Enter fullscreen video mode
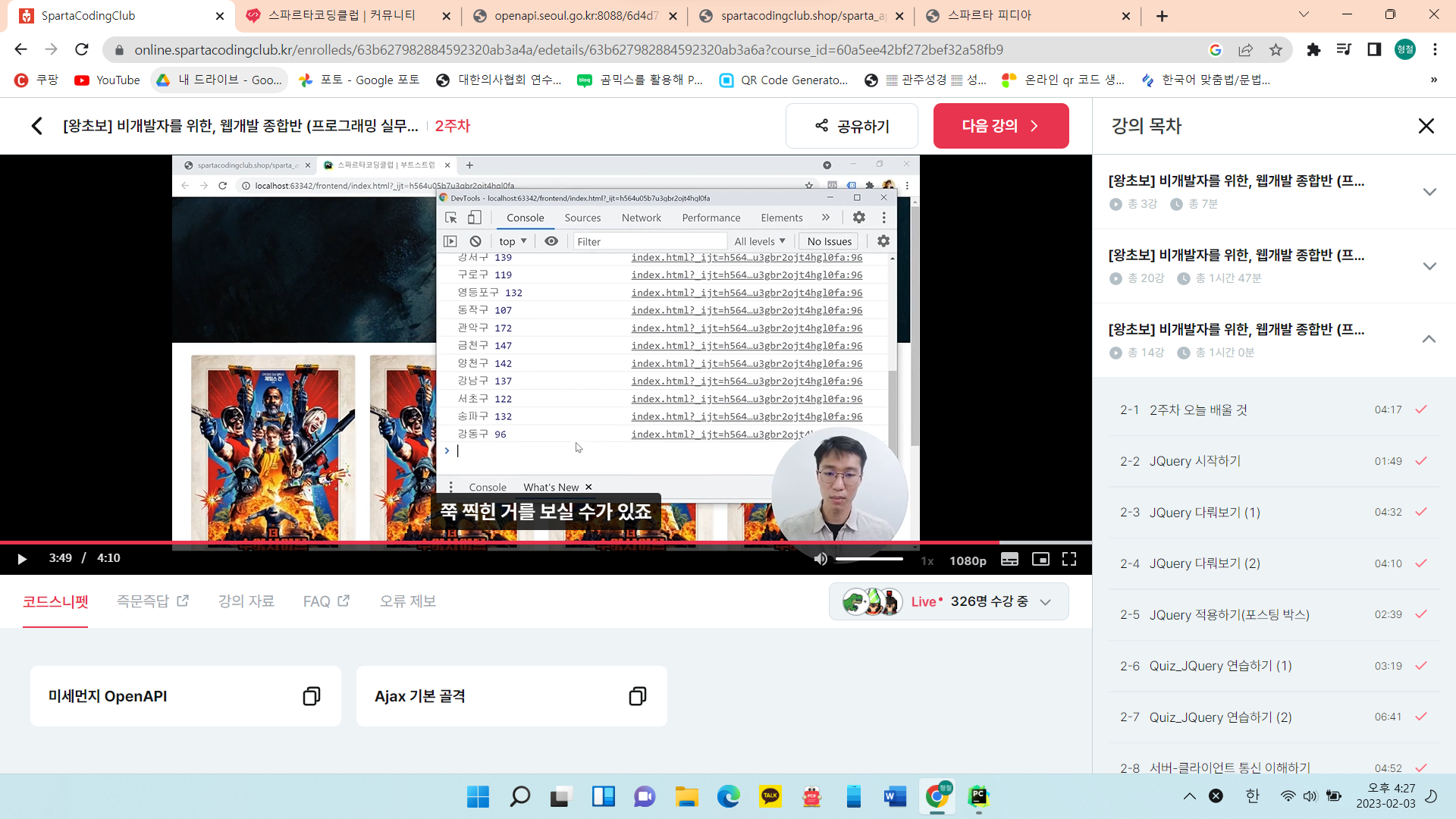Image resolution: width=1456 pixels, height=819 pixels. (1069, 559)
